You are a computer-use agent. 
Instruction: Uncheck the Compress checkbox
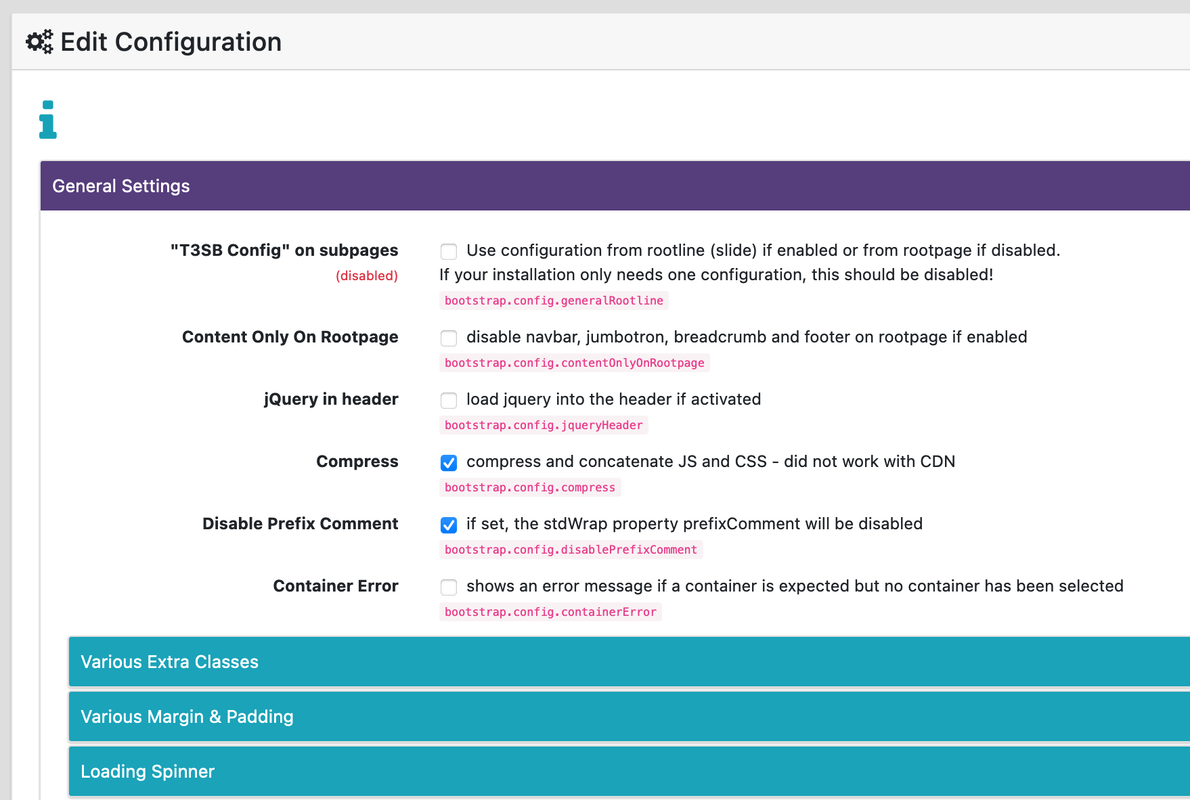pos(449,462)
